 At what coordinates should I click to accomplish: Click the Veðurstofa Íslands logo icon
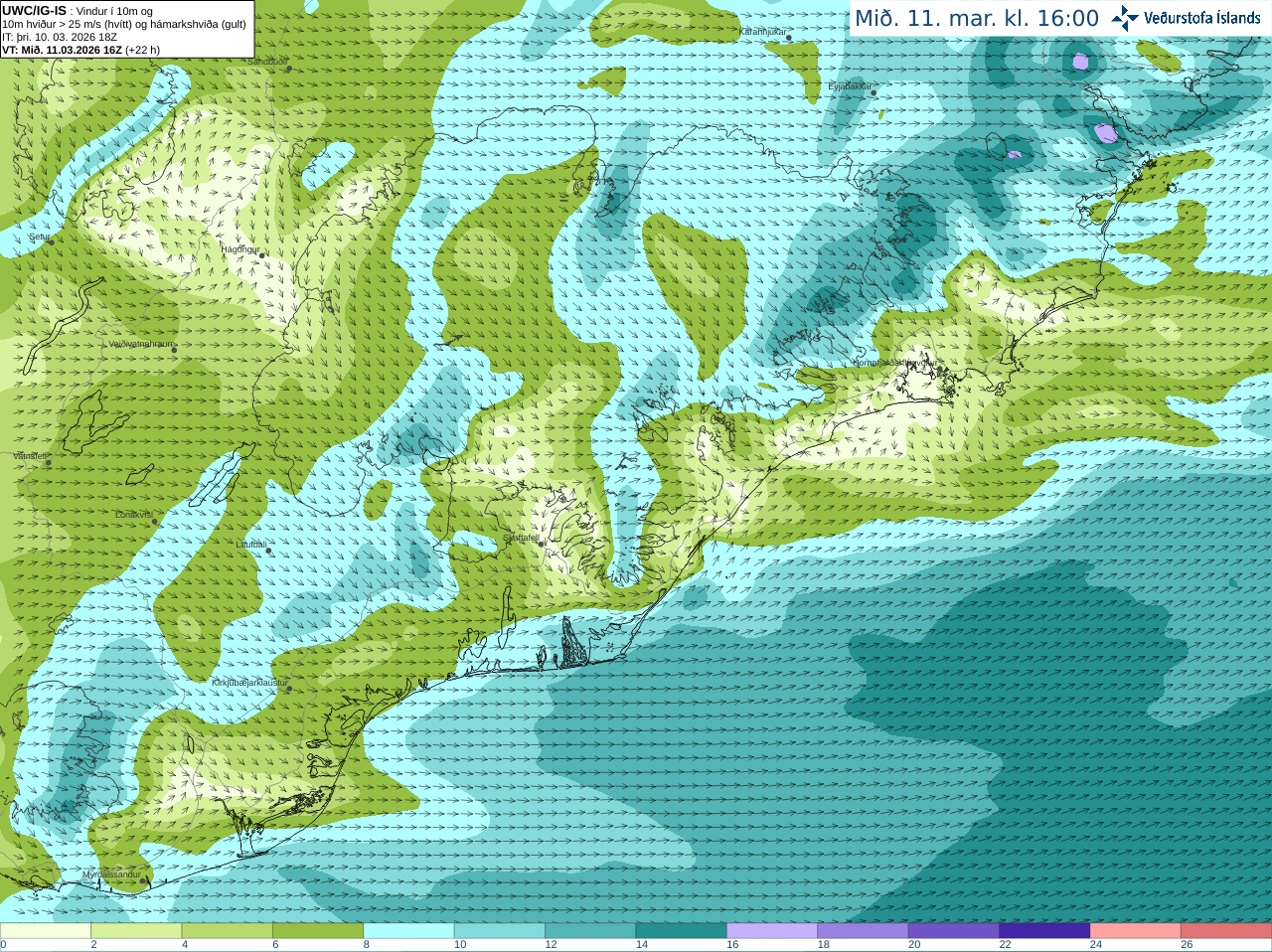point(1125,18)
